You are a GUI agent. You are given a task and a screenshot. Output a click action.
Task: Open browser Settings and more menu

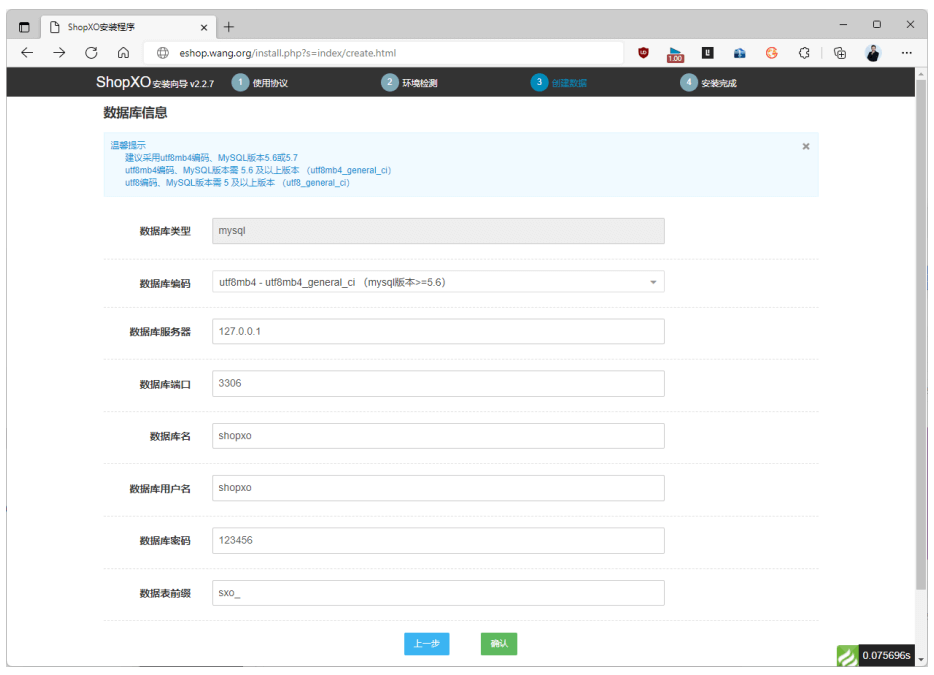907,53
